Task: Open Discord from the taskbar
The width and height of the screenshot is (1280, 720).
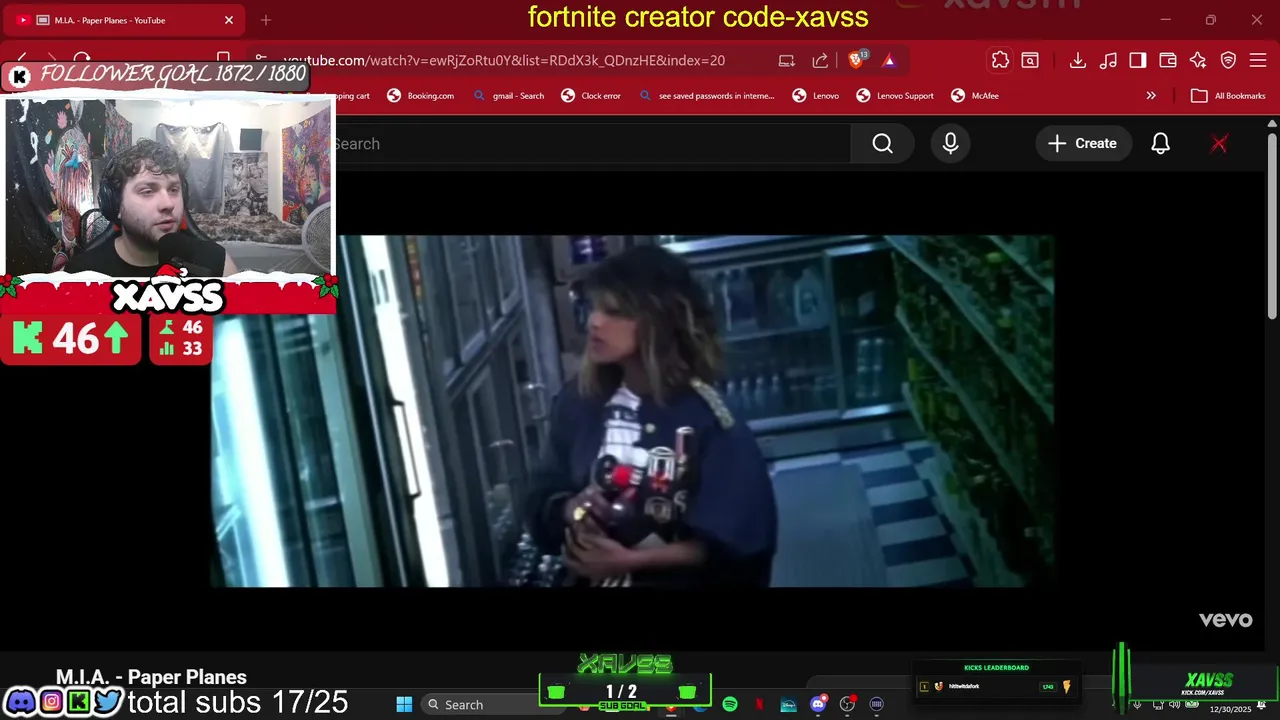Action: point(818,705)
